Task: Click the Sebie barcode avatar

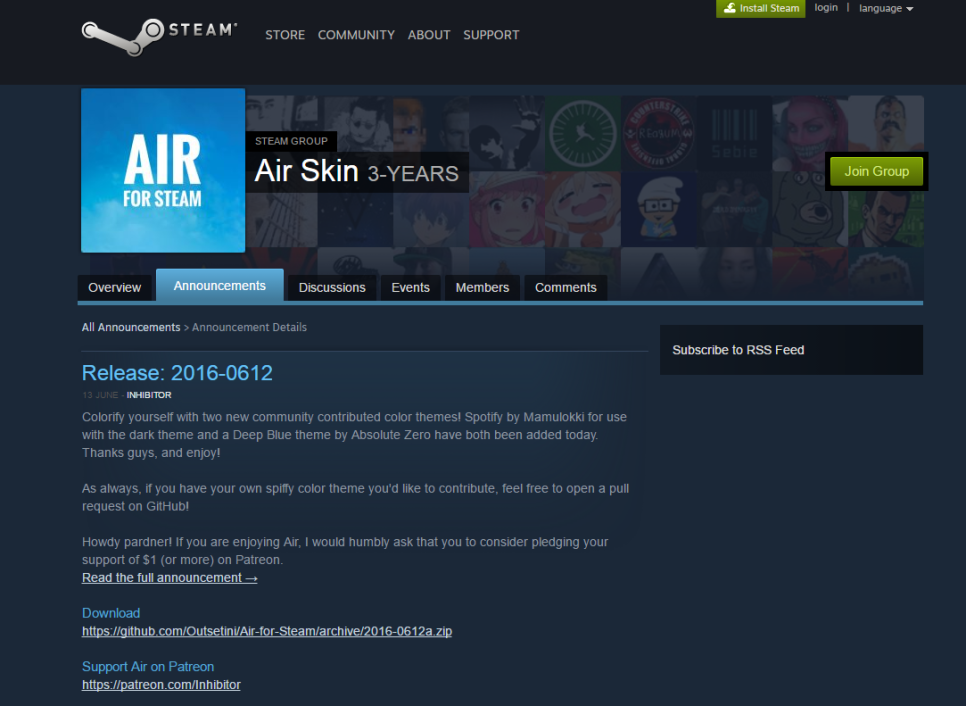Action: (x=734, y=134)
